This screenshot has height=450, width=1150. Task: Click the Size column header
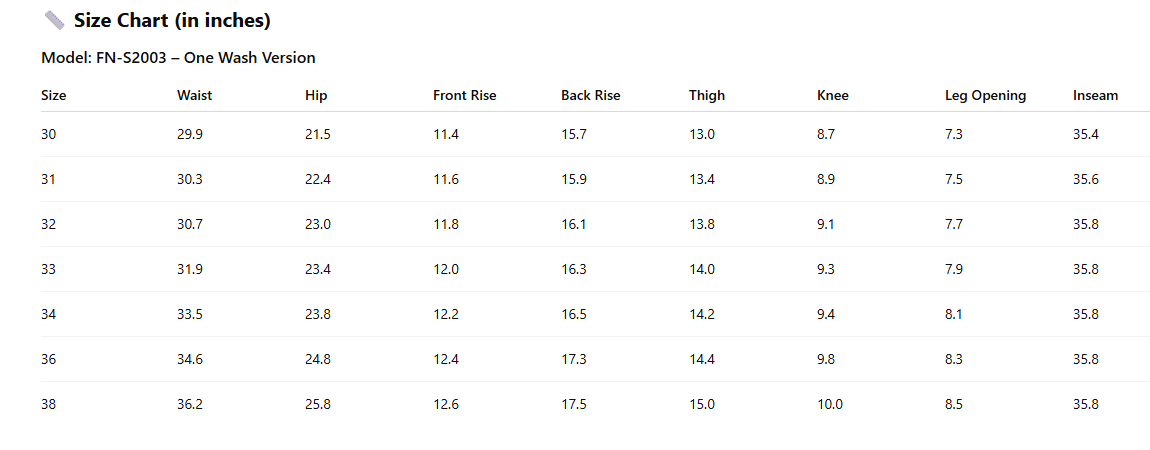pyautogui.click(x=54, y=96)
